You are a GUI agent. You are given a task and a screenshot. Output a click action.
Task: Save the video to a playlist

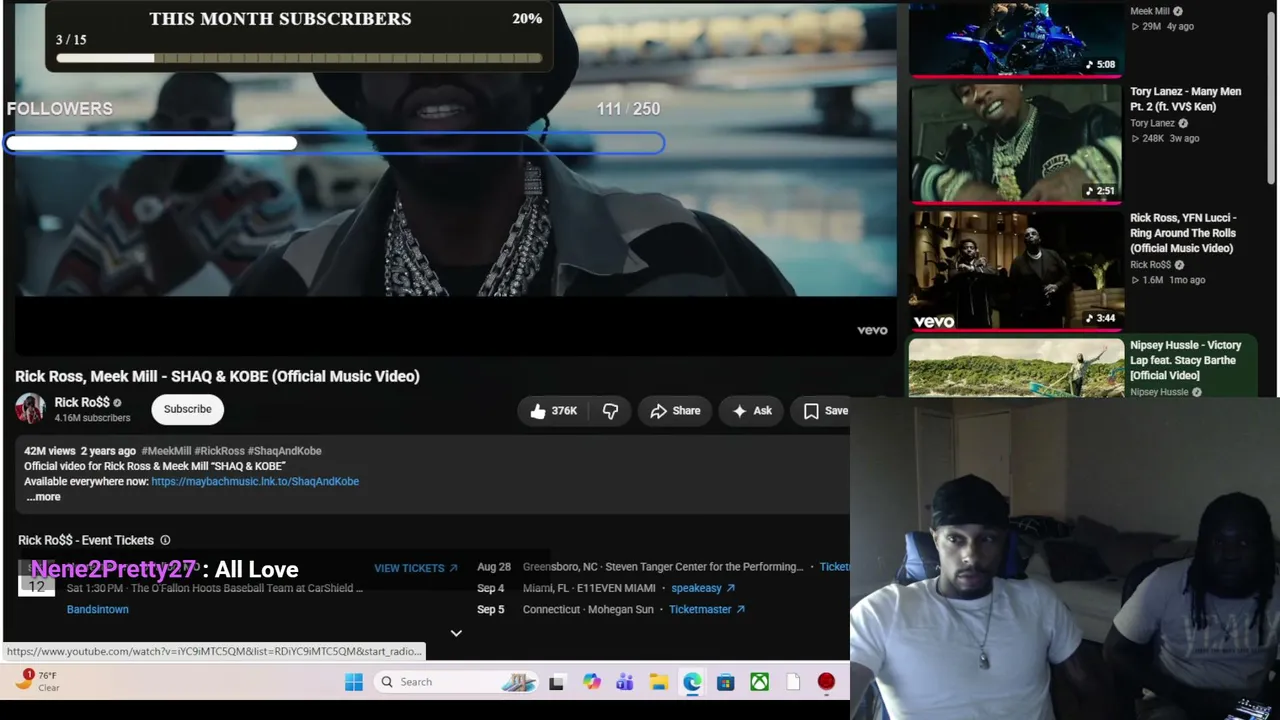(x=825, y=411)
